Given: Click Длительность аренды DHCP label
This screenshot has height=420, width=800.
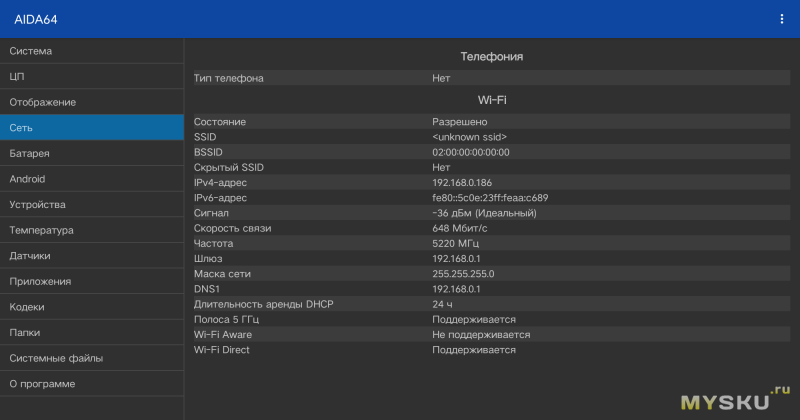Looking at the screenshot, I should (263, 304).
